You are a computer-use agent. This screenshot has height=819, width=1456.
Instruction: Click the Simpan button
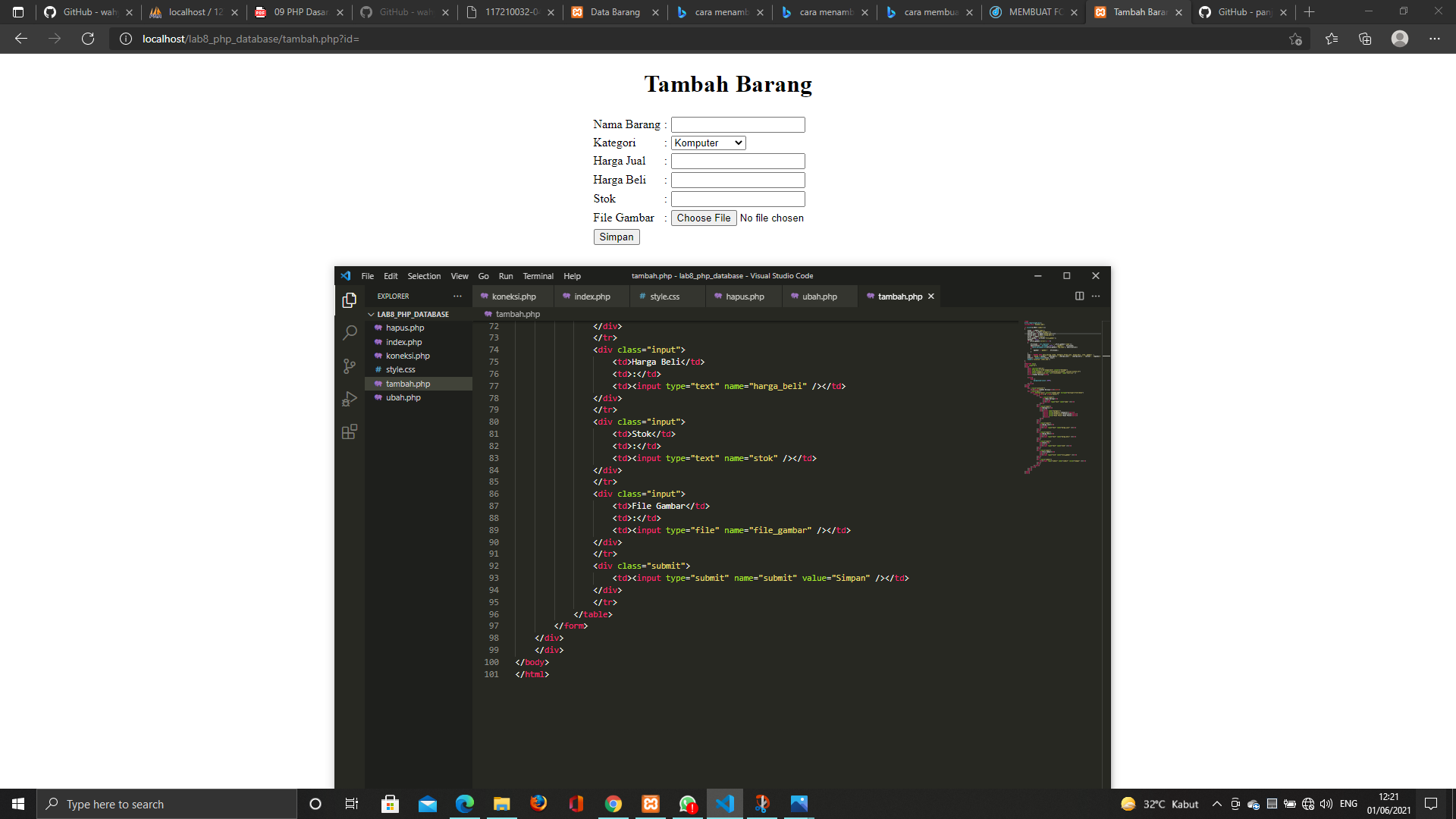click(616, 237)
